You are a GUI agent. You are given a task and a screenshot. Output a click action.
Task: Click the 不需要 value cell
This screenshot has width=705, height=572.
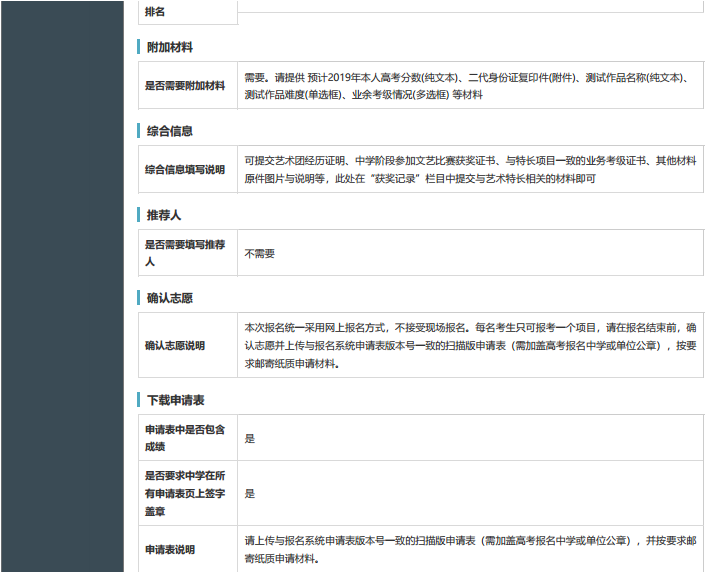[x=259, y=254]
